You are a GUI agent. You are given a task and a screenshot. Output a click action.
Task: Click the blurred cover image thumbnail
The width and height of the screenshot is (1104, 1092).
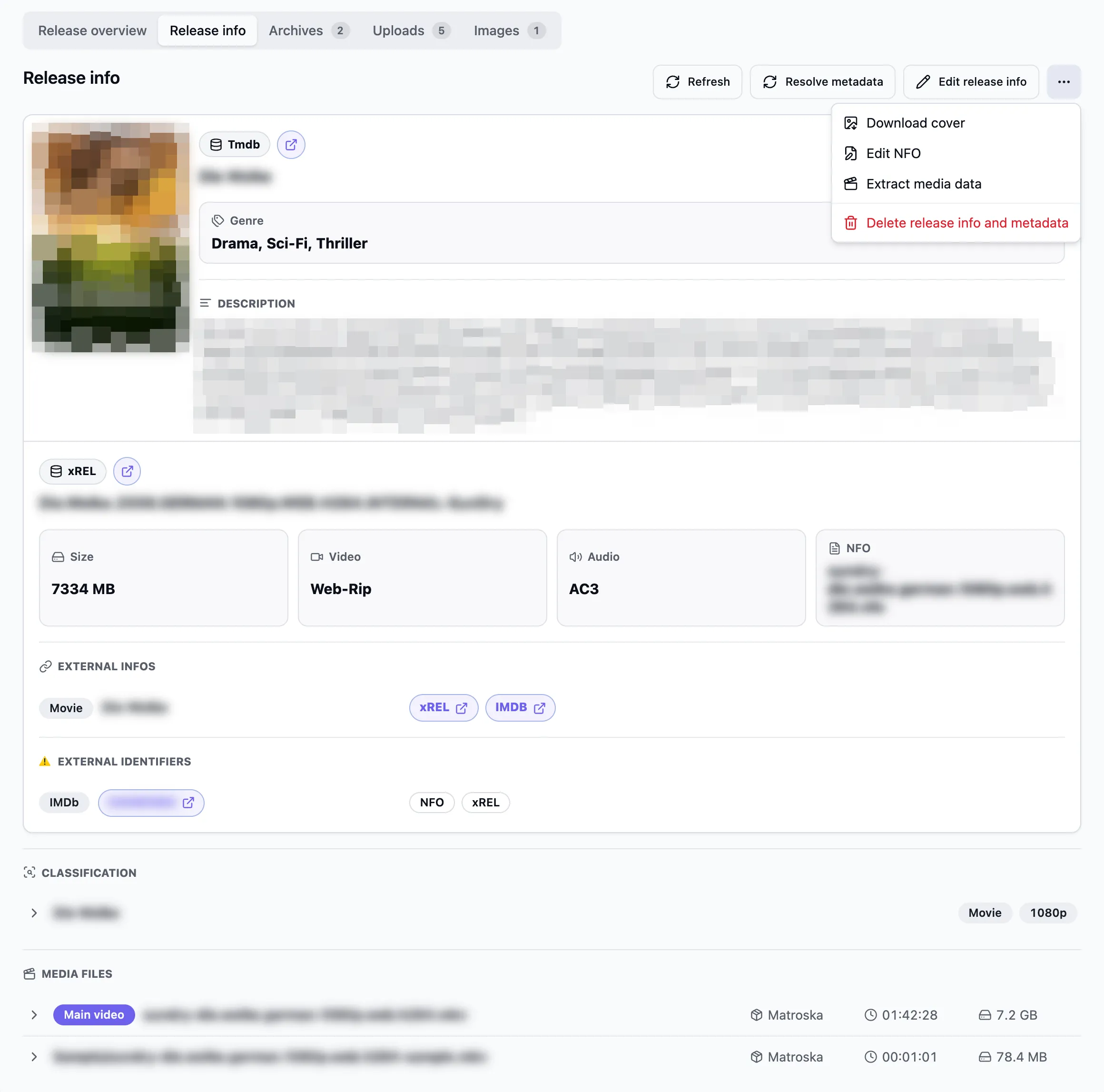[110, 237]
